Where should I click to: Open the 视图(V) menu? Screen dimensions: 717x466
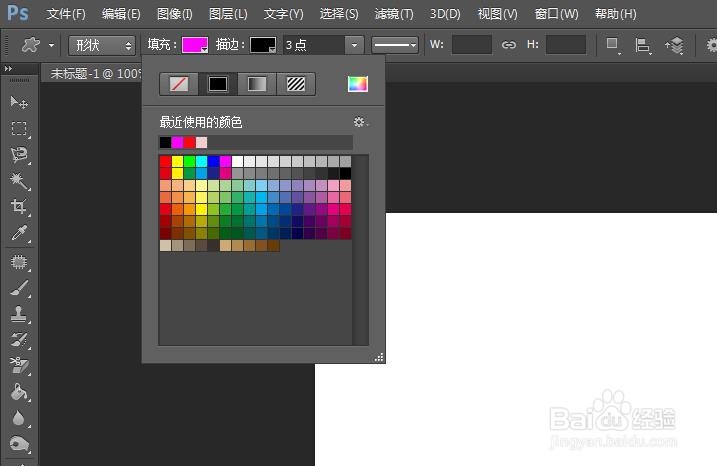point(498,14)
